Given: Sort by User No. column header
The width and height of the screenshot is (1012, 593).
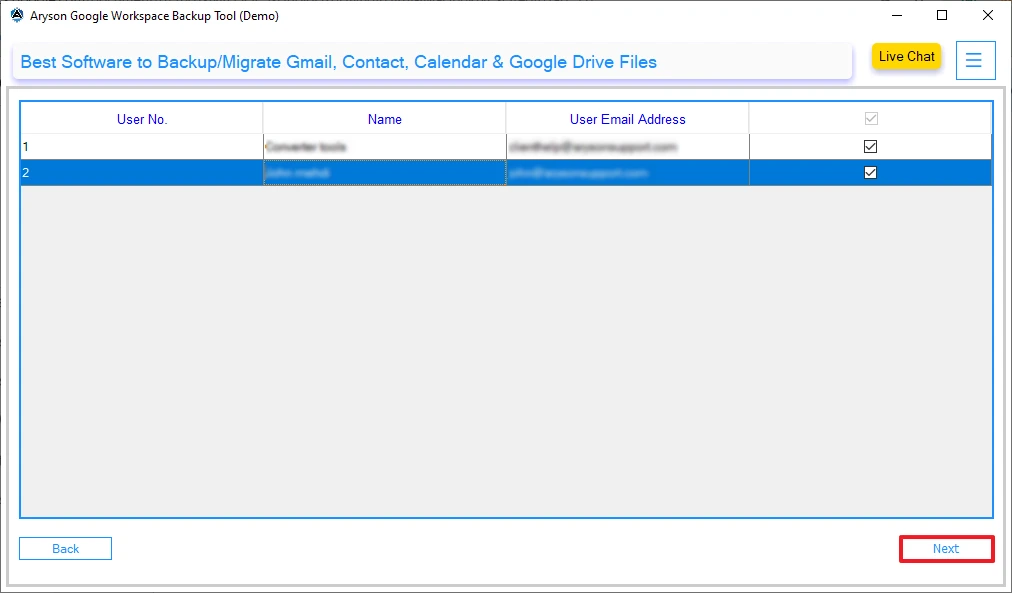Looking at the screenshot, I should (x=142, y=119).
